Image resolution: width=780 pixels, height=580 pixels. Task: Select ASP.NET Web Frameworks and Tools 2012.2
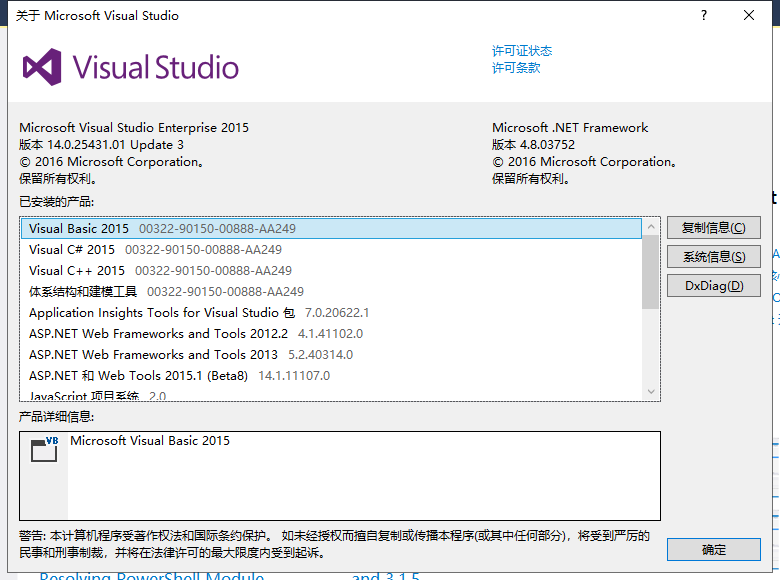point(331,333)
